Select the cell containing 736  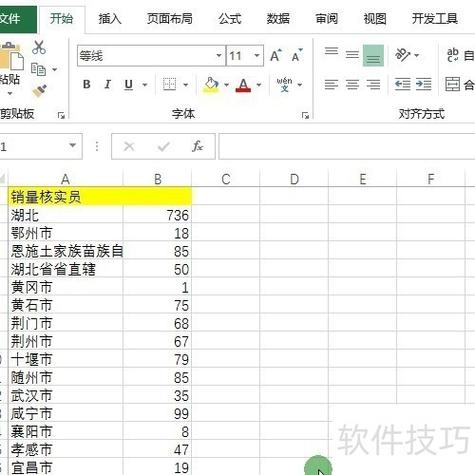pyautogui.click(x=158, y=215)
